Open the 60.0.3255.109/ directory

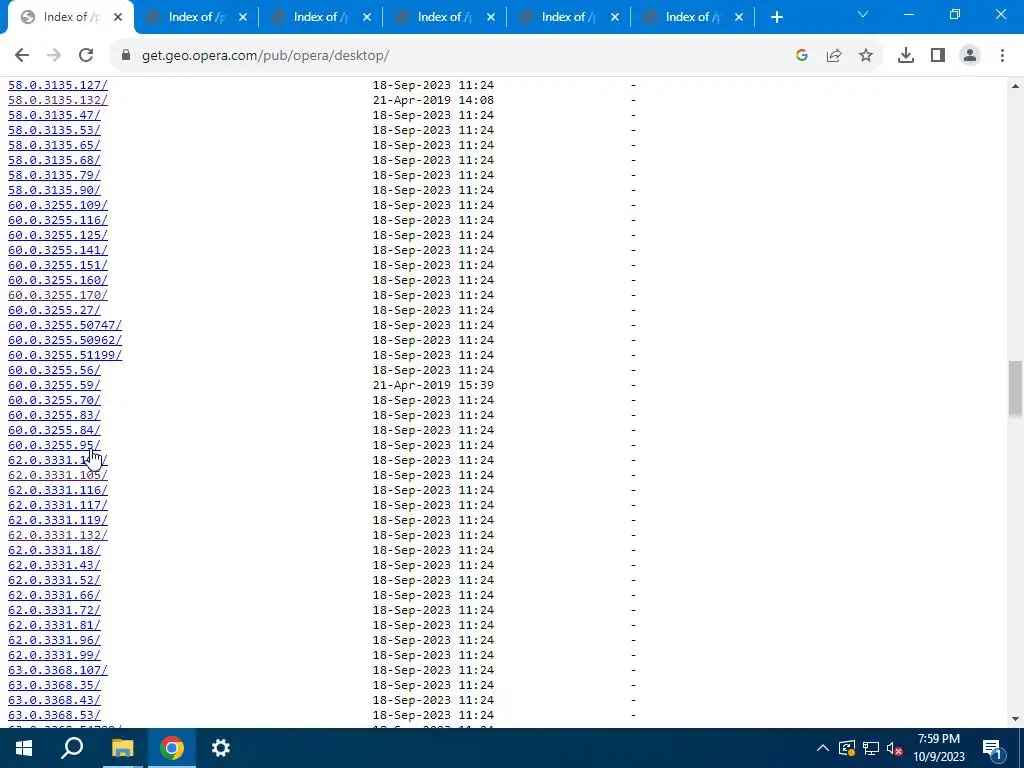click(57, 205)
